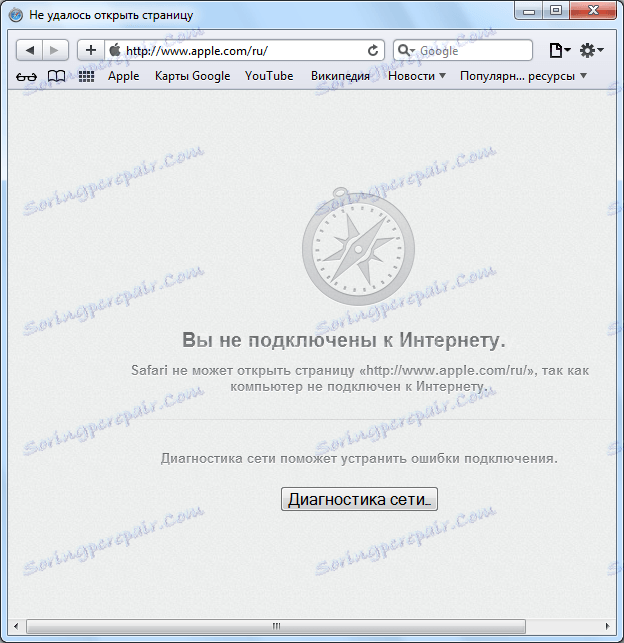Open the YouTube bookmark
The height and width of the screenshot is (643, 624).
click(269, 76)
